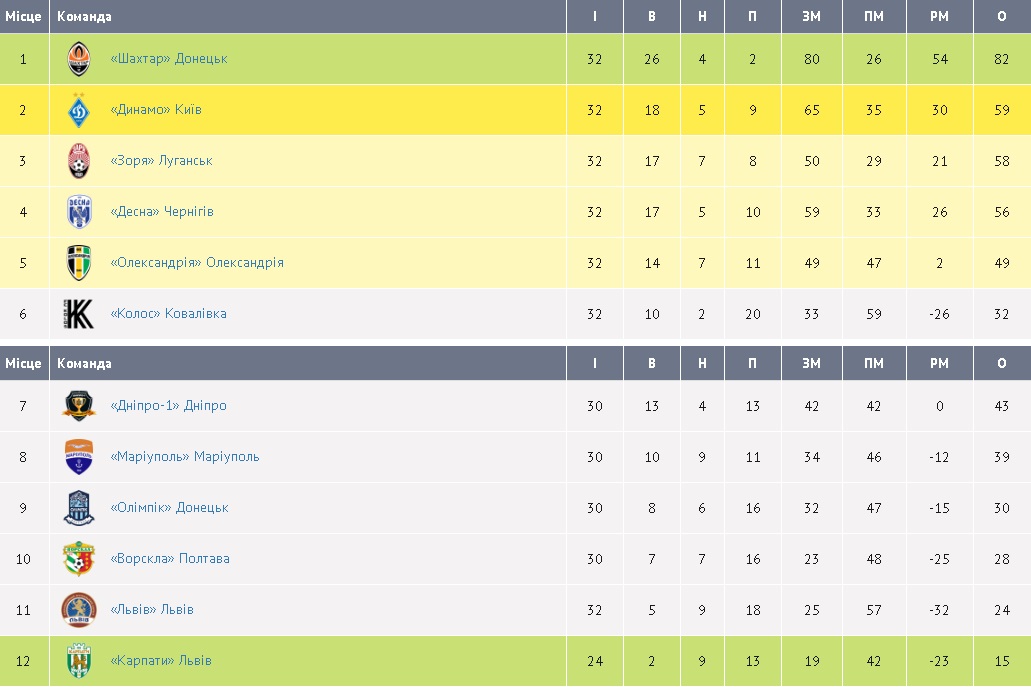Click the Desna Chernihiv club emblem
1031x687 pixels.
[79, 212]
